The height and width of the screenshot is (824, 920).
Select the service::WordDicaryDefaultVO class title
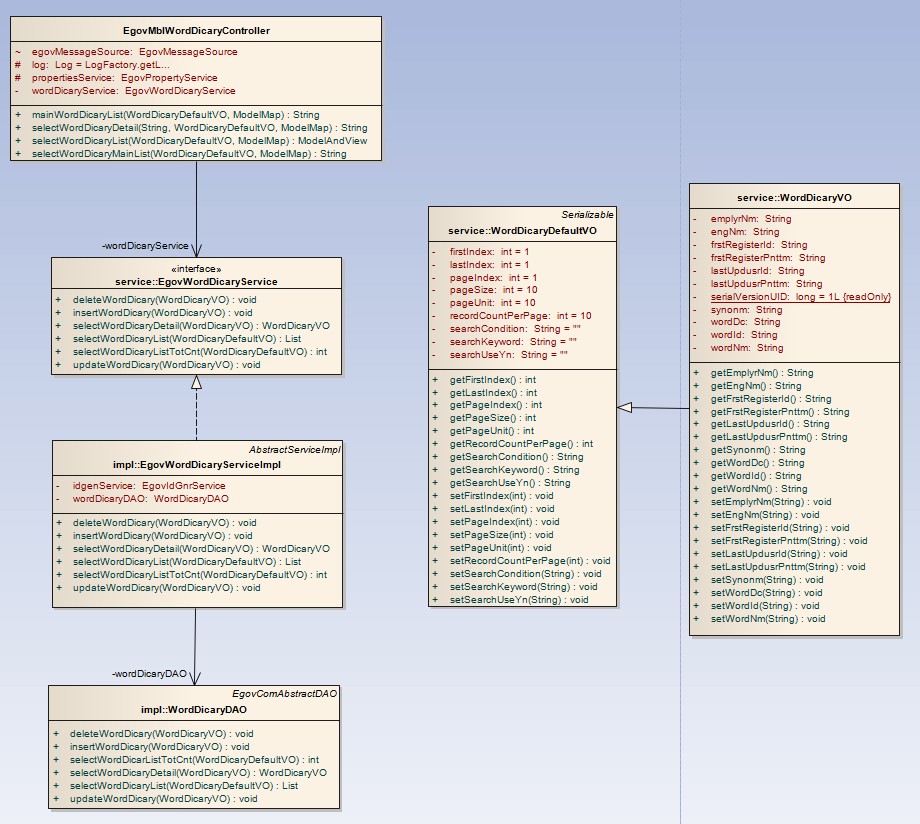(522, 230)
